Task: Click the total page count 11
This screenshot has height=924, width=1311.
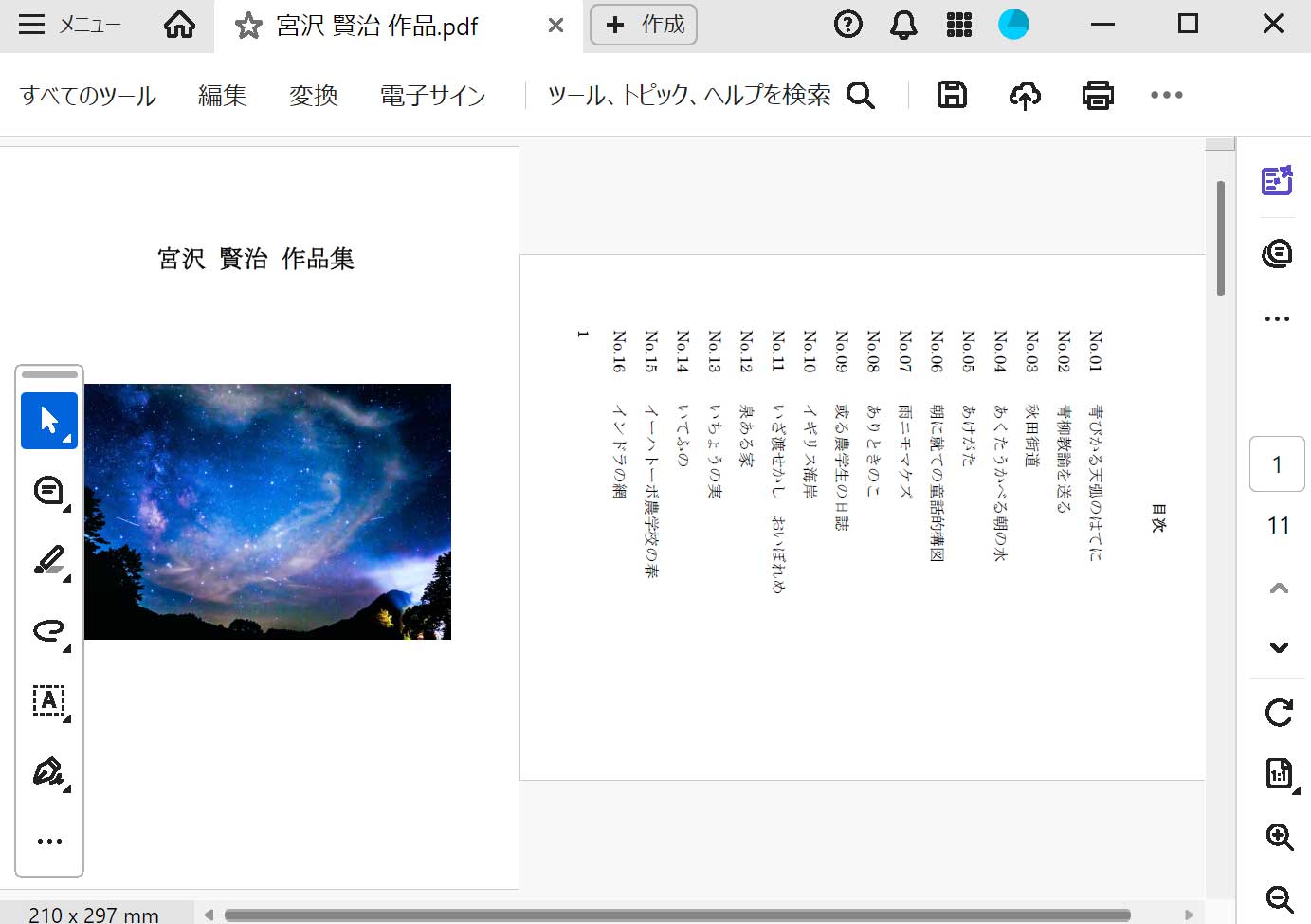Action: 1279,525
